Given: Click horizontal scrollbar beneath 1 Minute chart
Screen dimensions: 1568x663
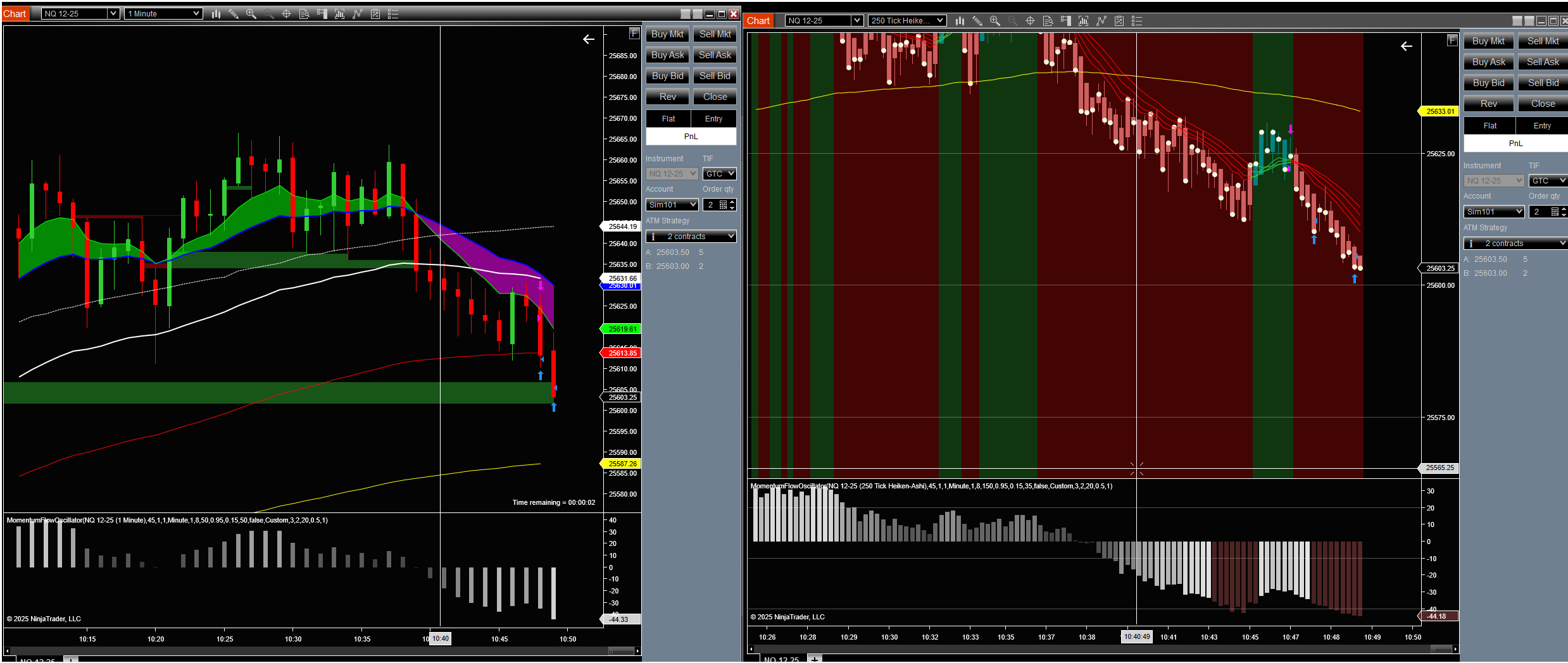Looking at the screenshot, I should click(317, 651).
